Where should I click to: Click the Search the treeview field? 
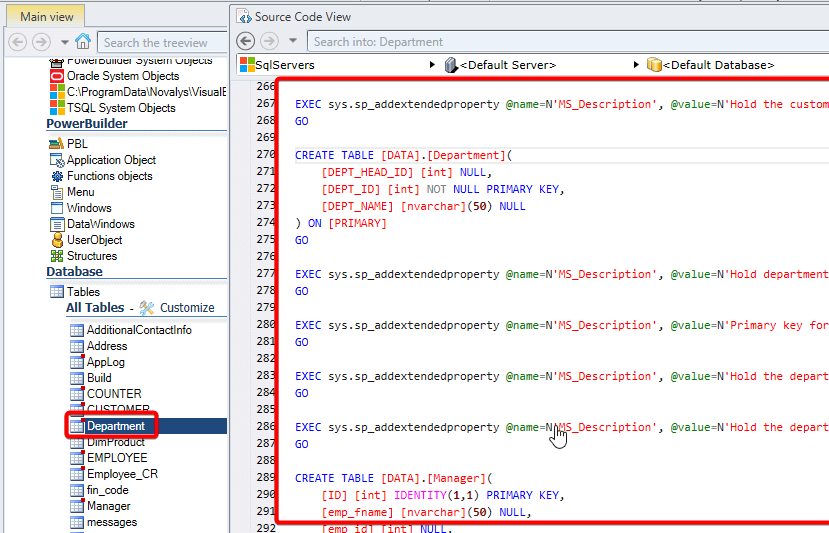tap(160, 42)
